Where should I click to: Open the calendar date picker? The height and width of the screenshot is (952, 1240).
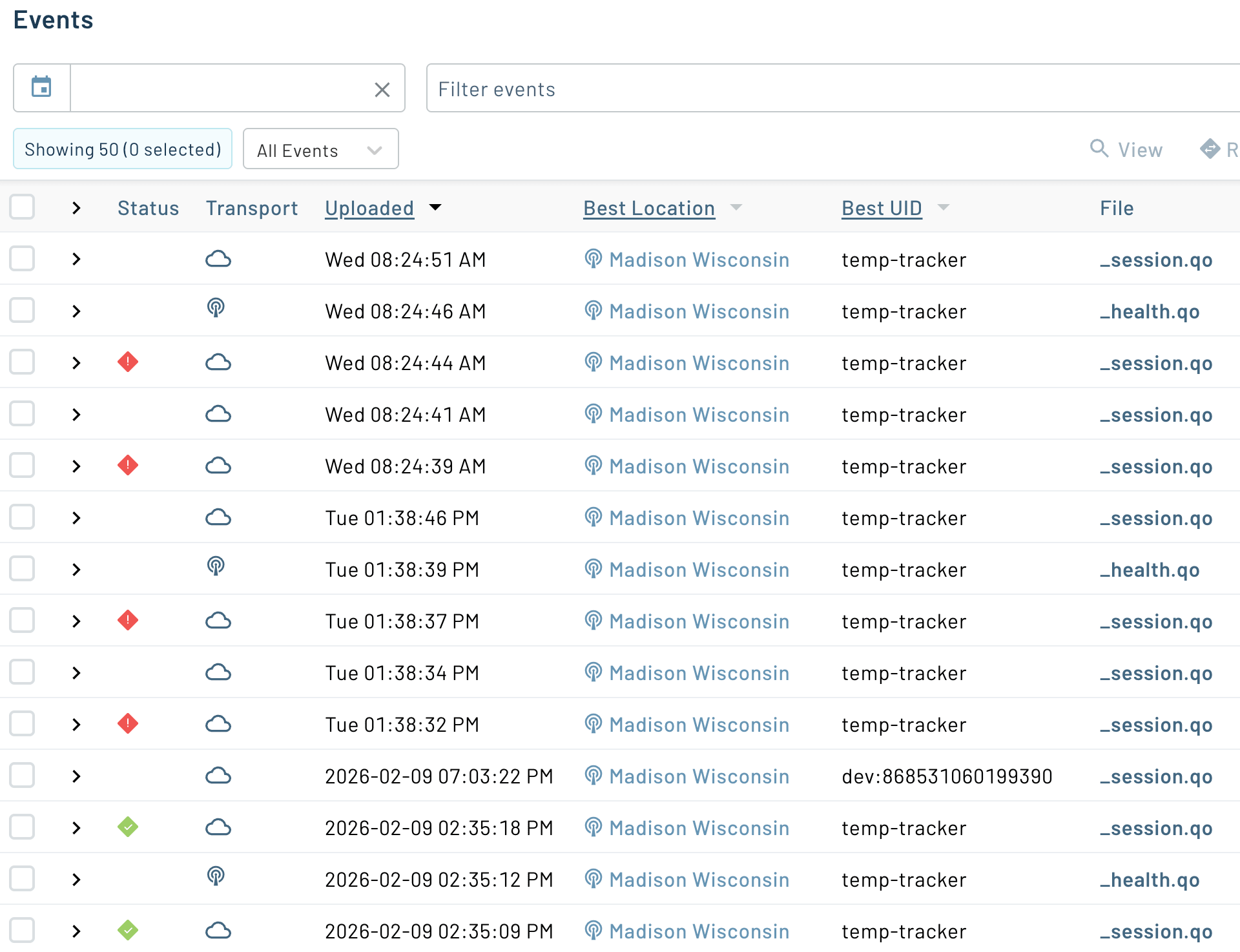pos(42,88)
